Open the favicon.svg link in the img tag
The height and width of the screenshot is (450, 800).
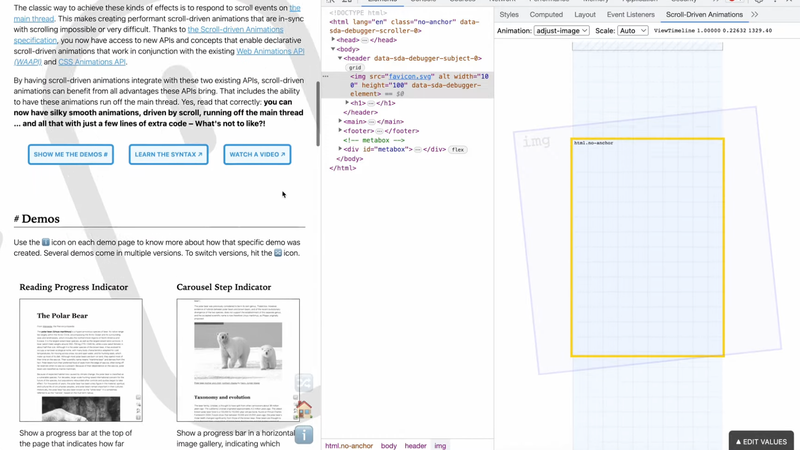tap(410, 77)
